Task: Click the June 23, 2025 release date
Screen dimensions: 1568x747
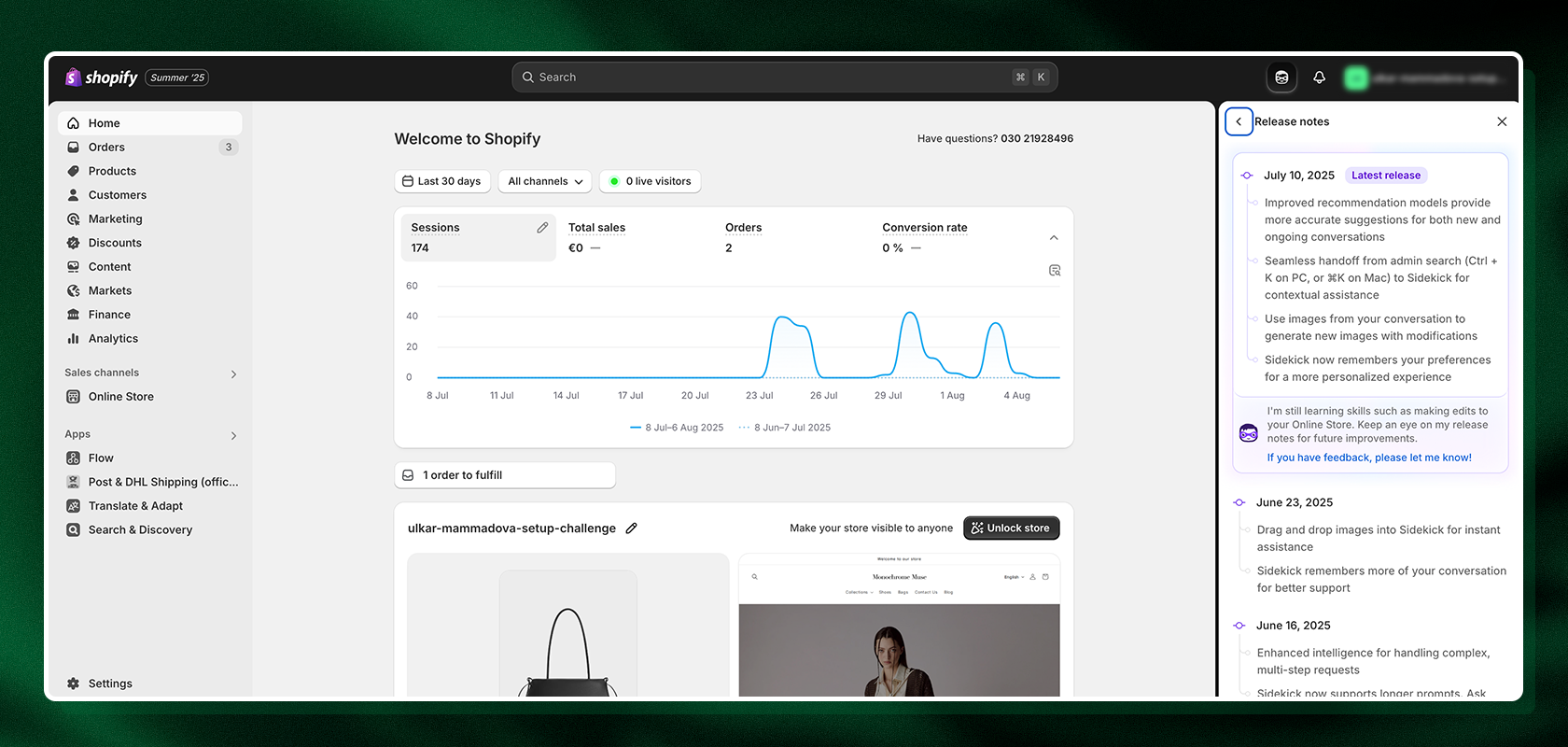Action: (x=1295, y=502)
